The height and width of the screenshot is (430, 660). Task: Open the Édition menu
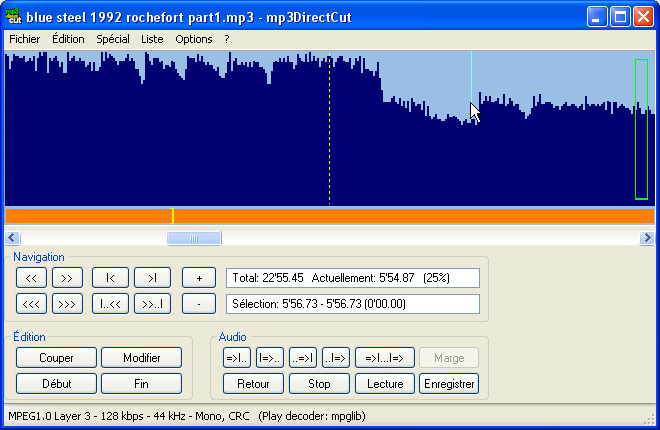click(68, 39)
